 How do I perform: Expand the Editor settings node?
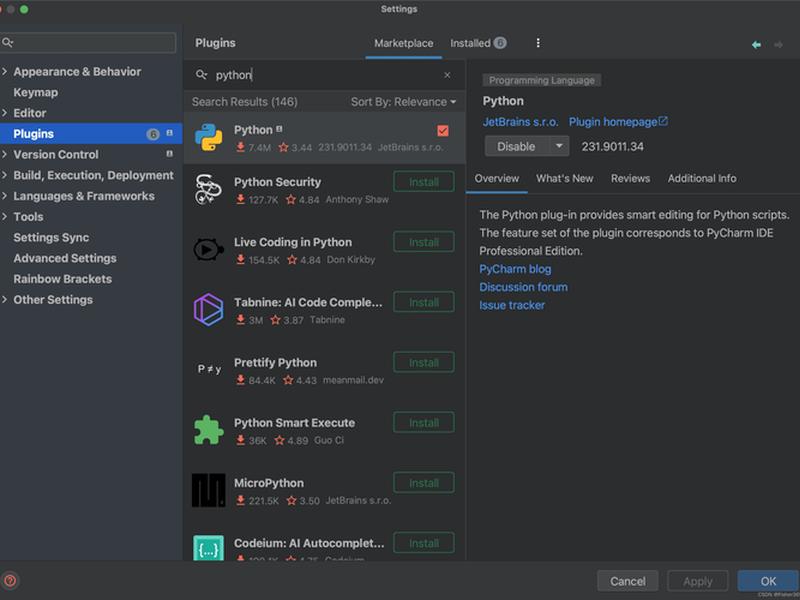[x=5, y=113]
